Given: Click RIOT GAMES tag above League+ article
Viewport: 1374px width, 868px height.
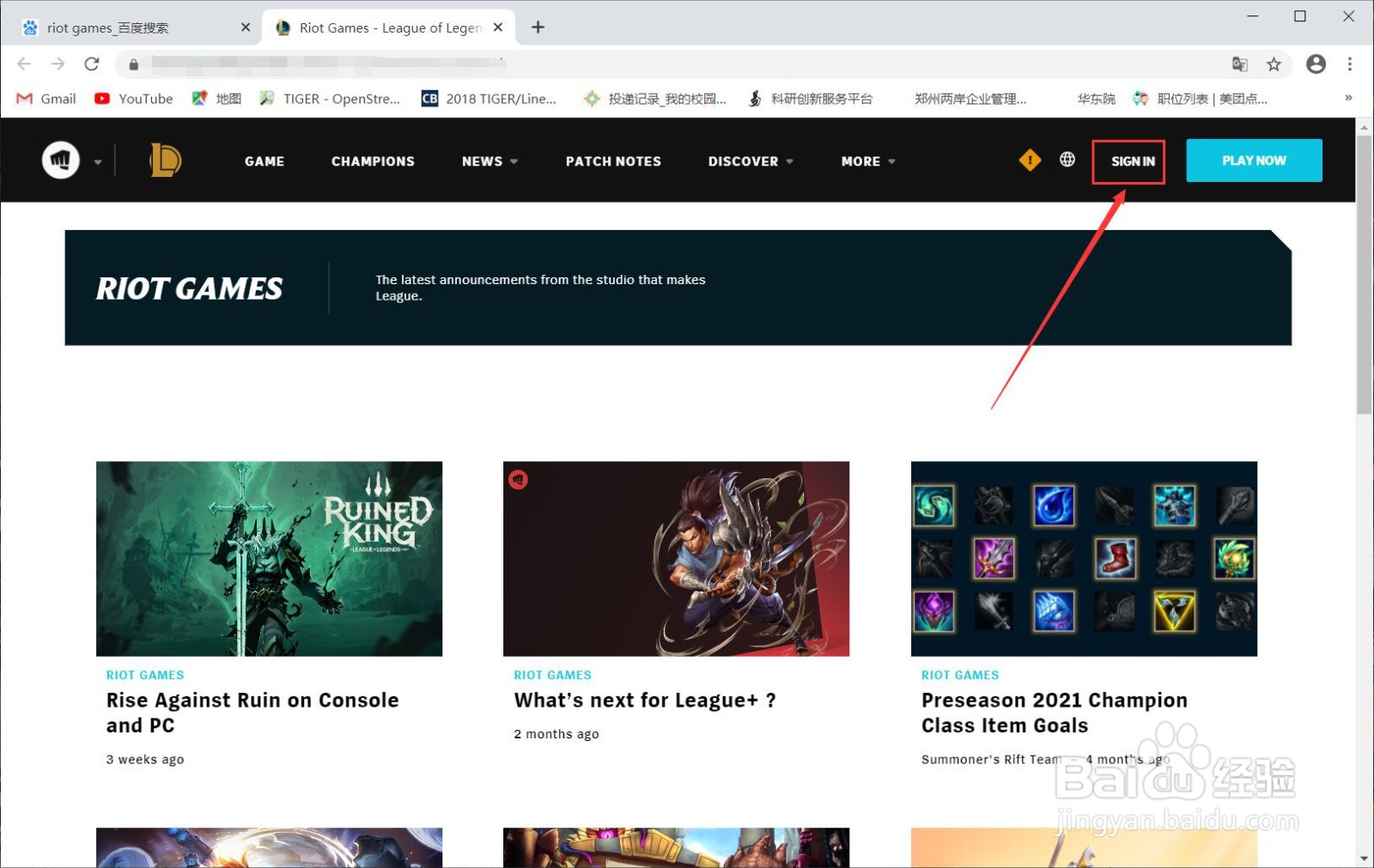Looking at the screenshot, I should click(552, 675).
